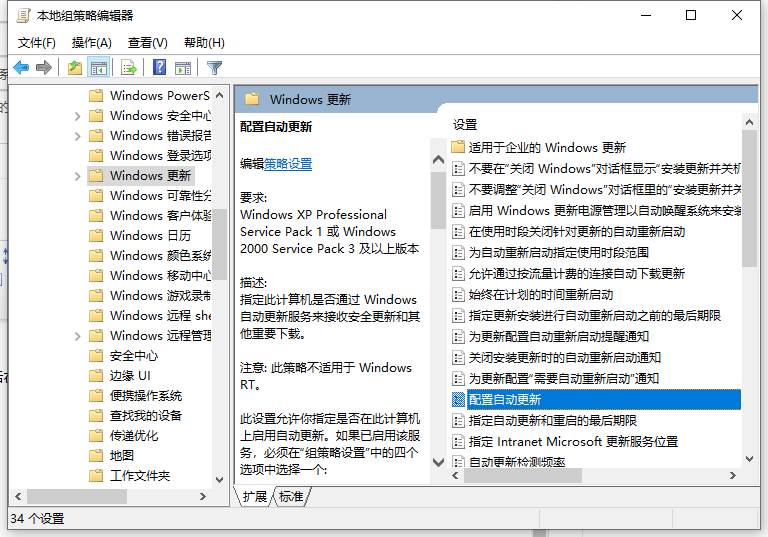Open Help via the question mark icon
The image size is (768, 537).
159,68
